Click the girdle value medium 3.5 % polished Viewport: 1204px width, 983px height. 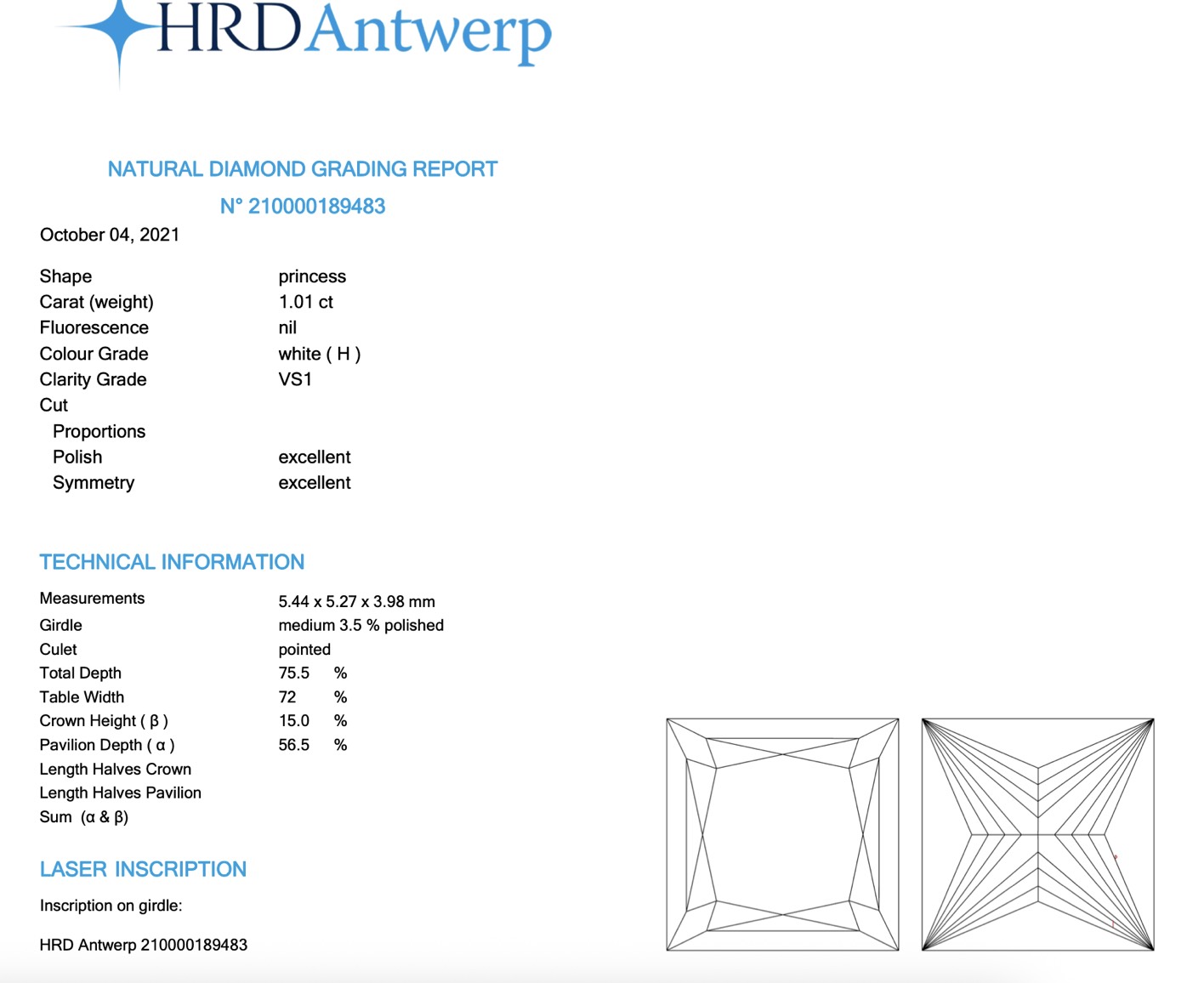pyautogui.click(x=361, y=625)
